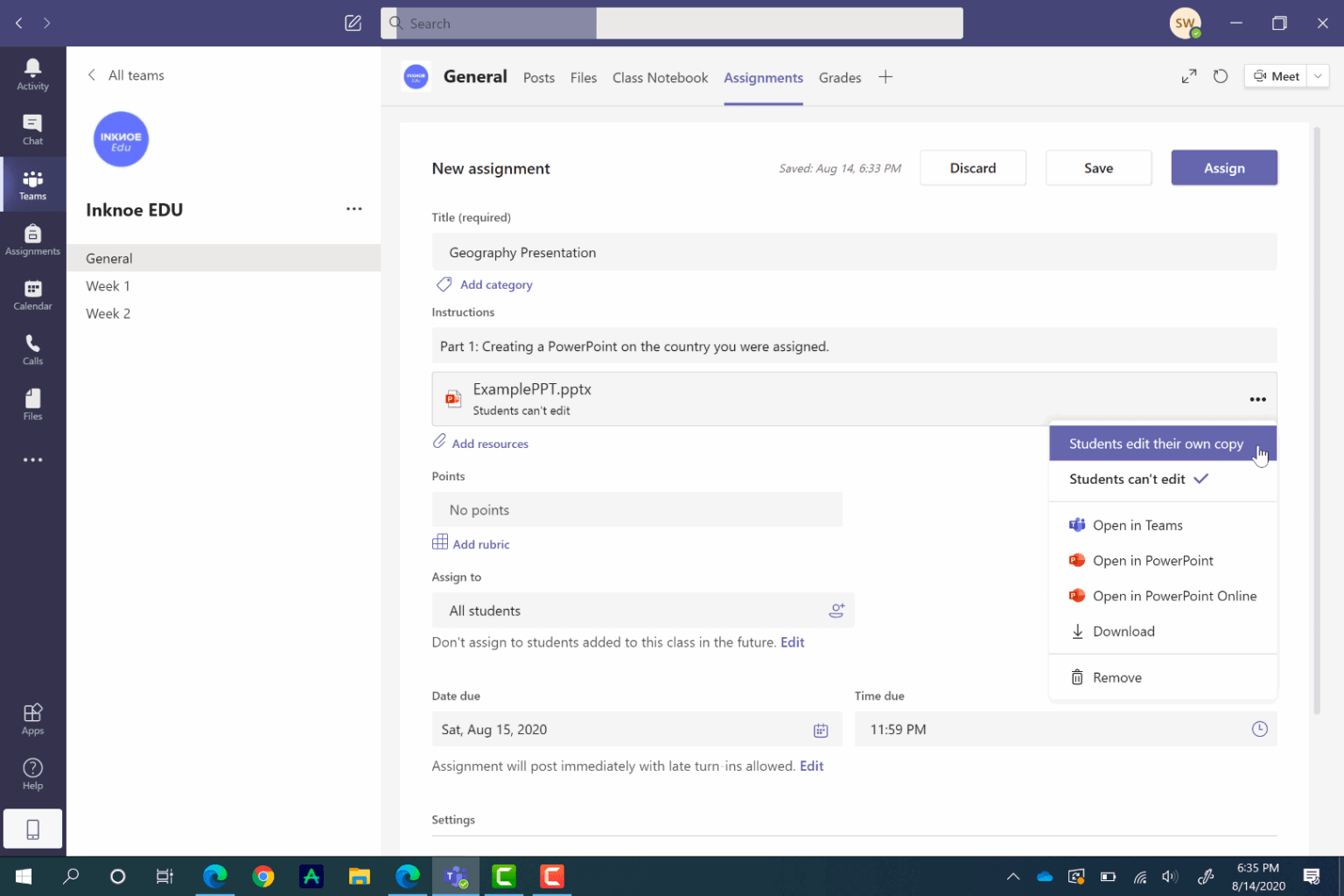
Task: Switch to the Teams view
Action: (x=32, y=184)
